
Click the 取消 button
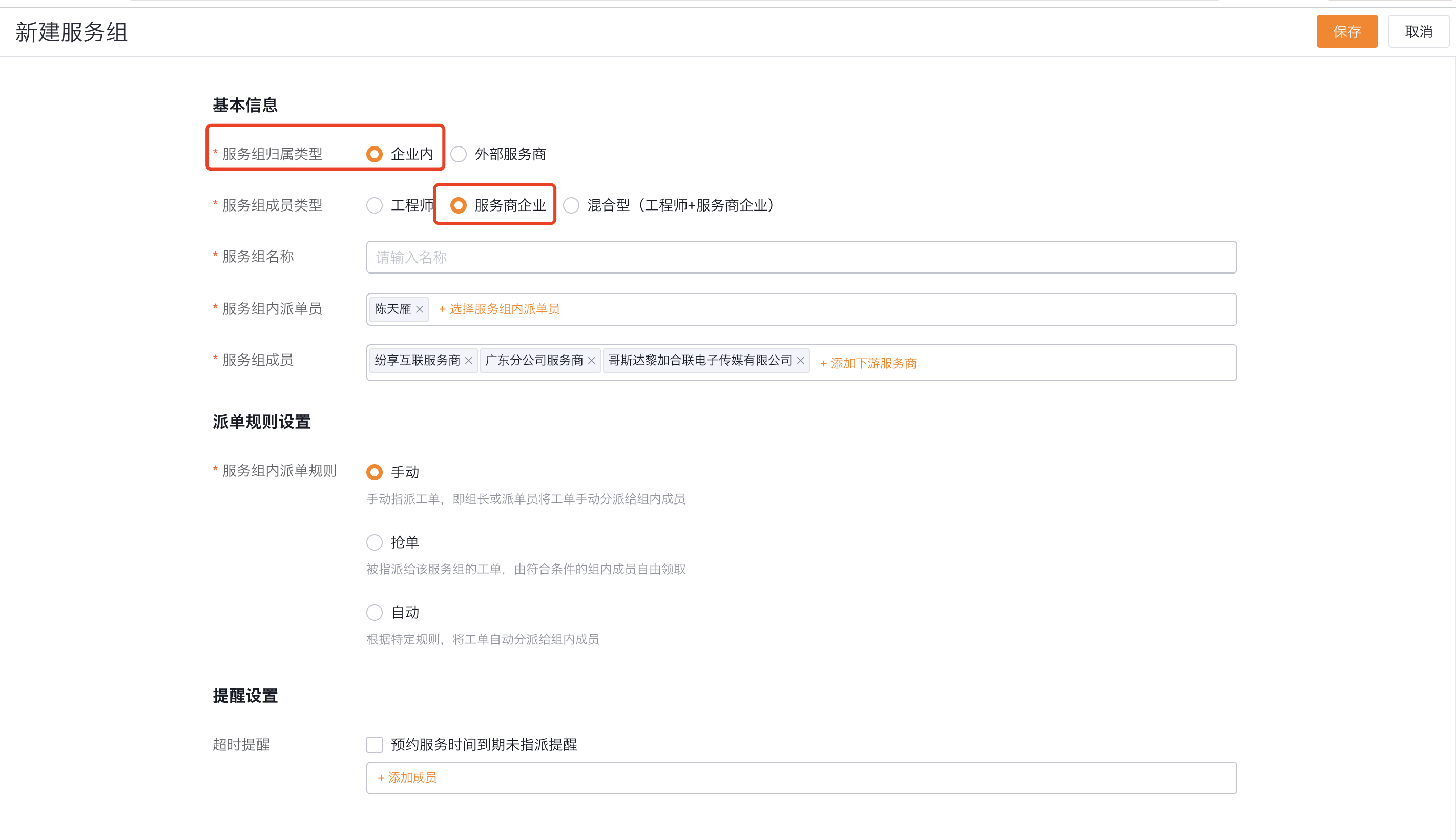pos(1418,31)
